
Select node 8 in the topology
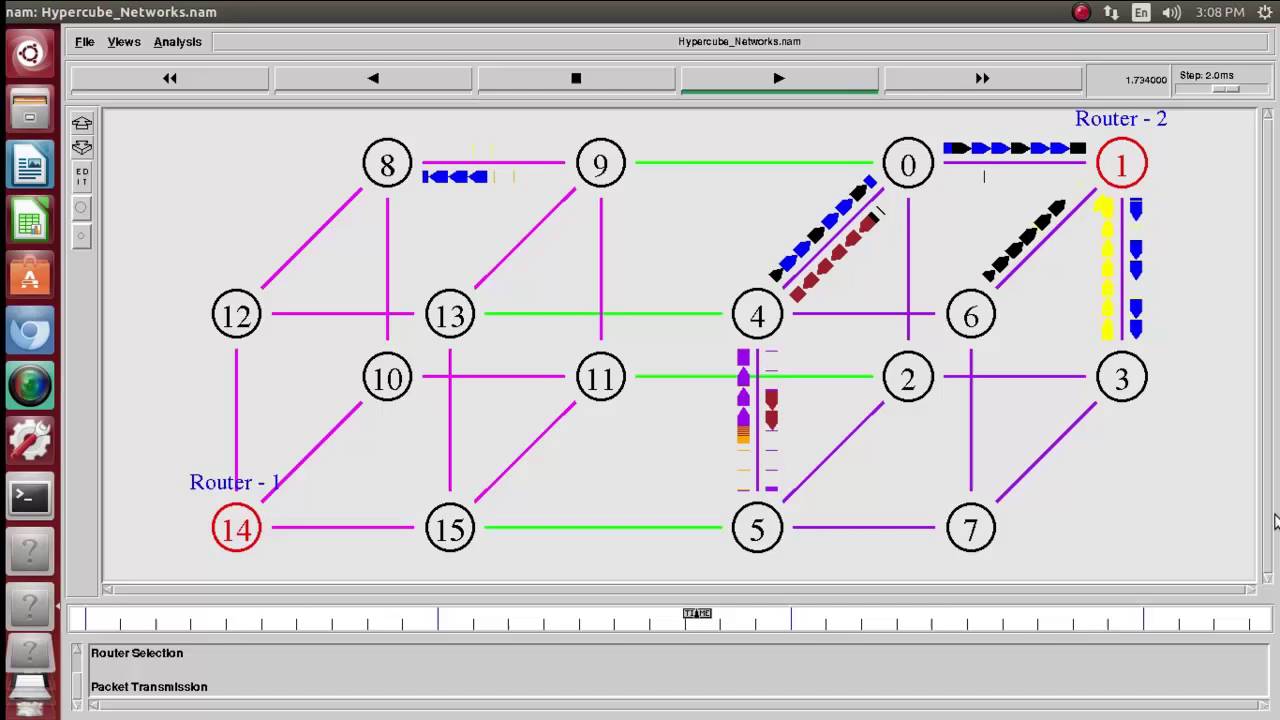[387, 164]
